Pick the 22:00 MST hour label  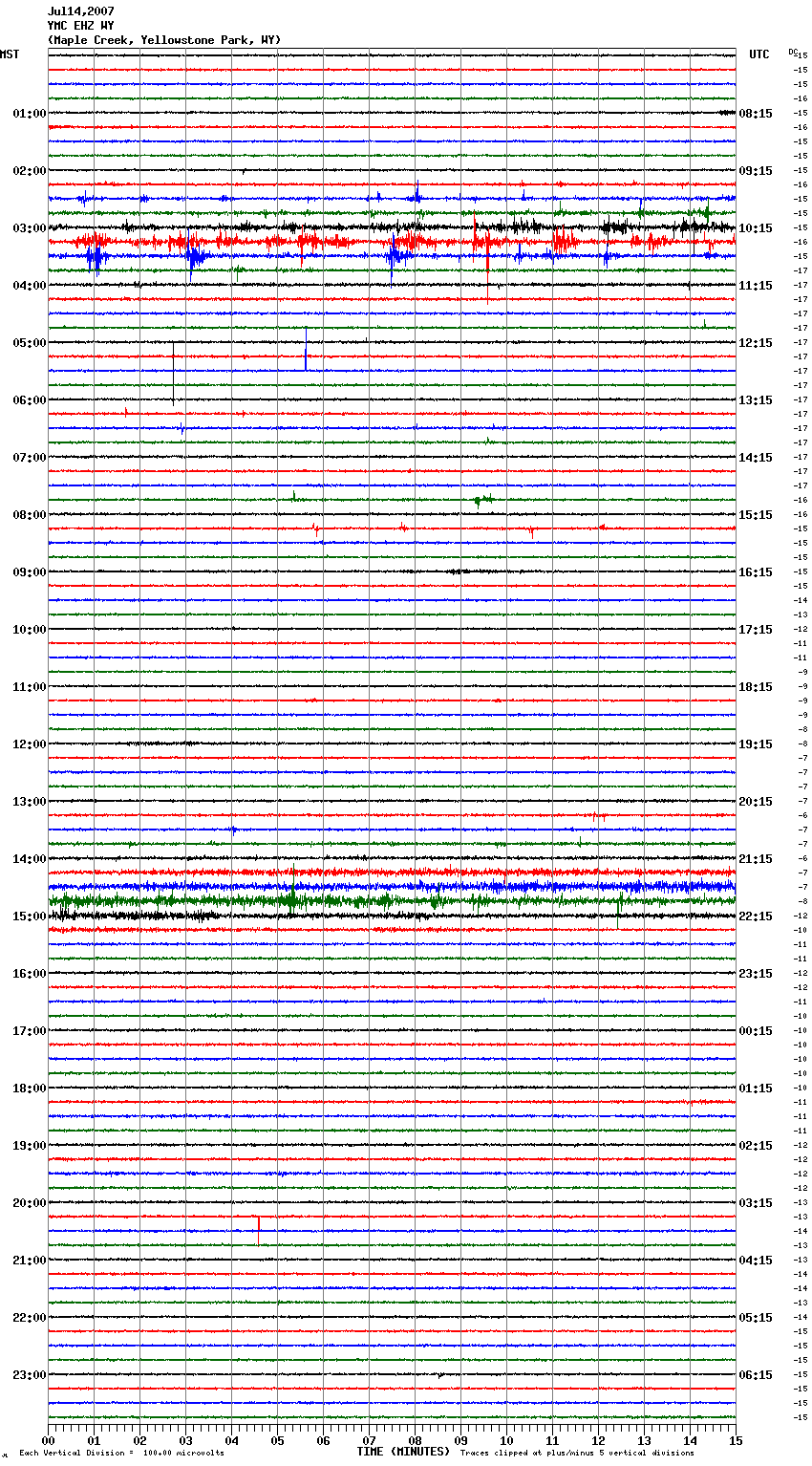tap(30, 1318)
